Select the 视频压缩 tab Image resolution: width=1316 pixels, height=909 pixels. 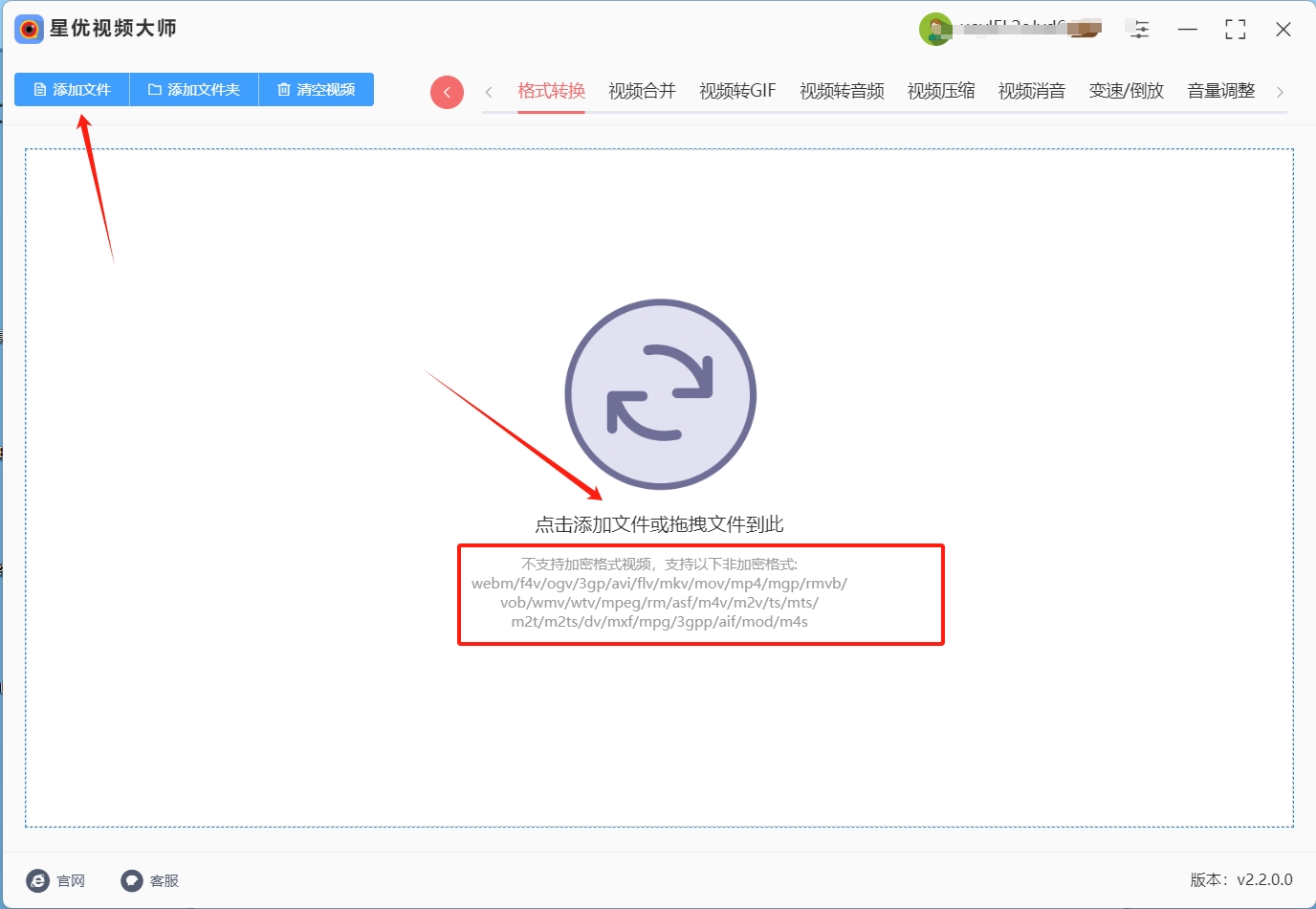tap(941, 91)
